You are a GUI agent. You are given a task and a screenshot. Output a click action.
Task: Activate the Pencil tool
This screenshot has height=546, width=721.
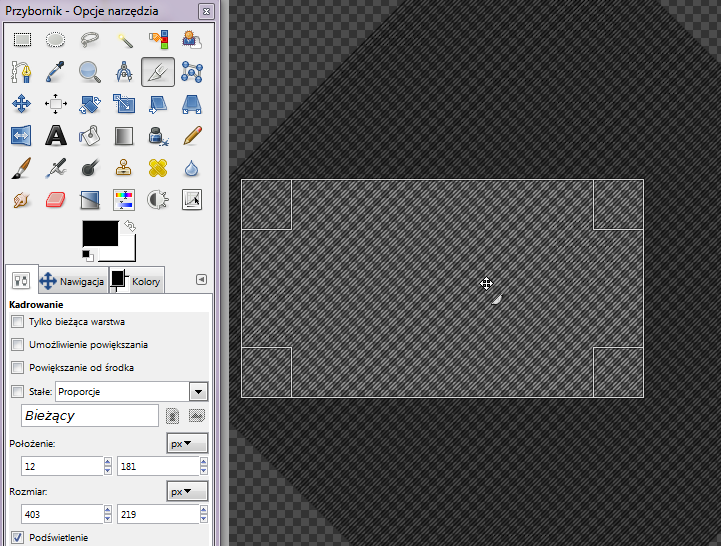click(x=192, y=135)
